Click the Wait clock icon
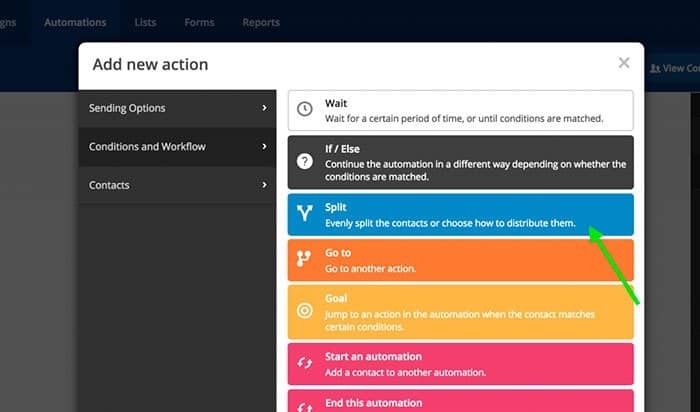The height and width of the screenshot is (412, 700). point(304,109)
